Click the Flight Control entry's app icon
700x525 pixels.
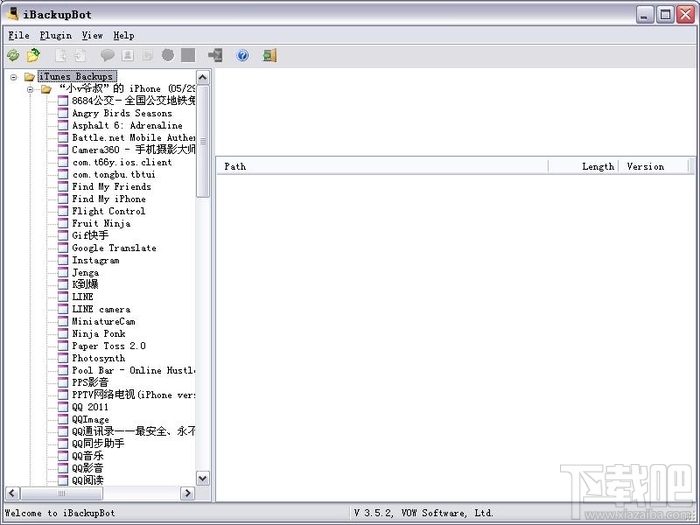pos(63,211)
